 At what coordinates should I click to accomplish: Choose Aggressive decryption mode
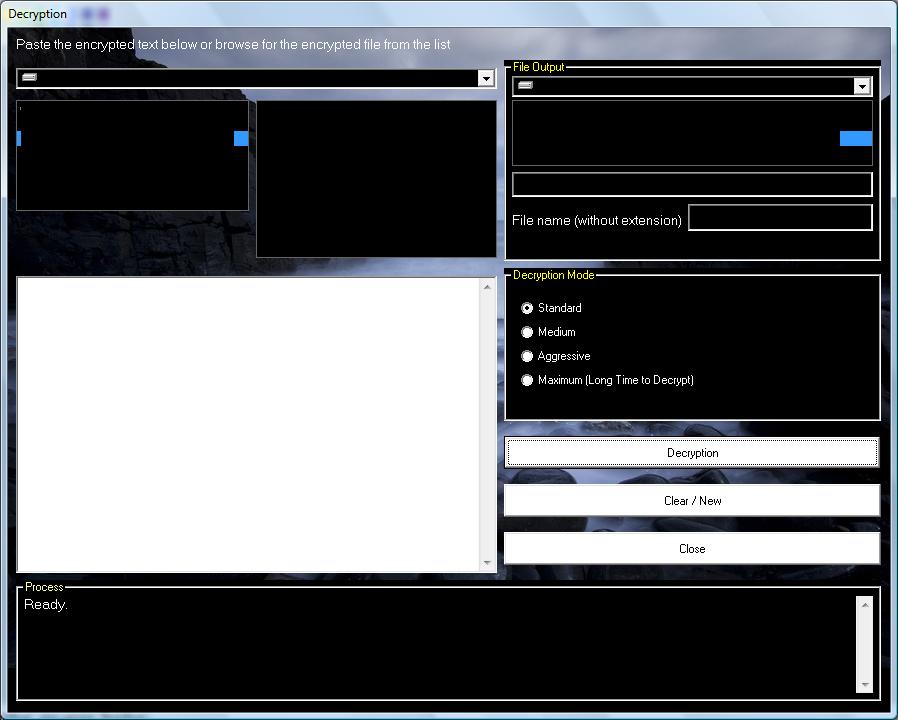point(527,356)
